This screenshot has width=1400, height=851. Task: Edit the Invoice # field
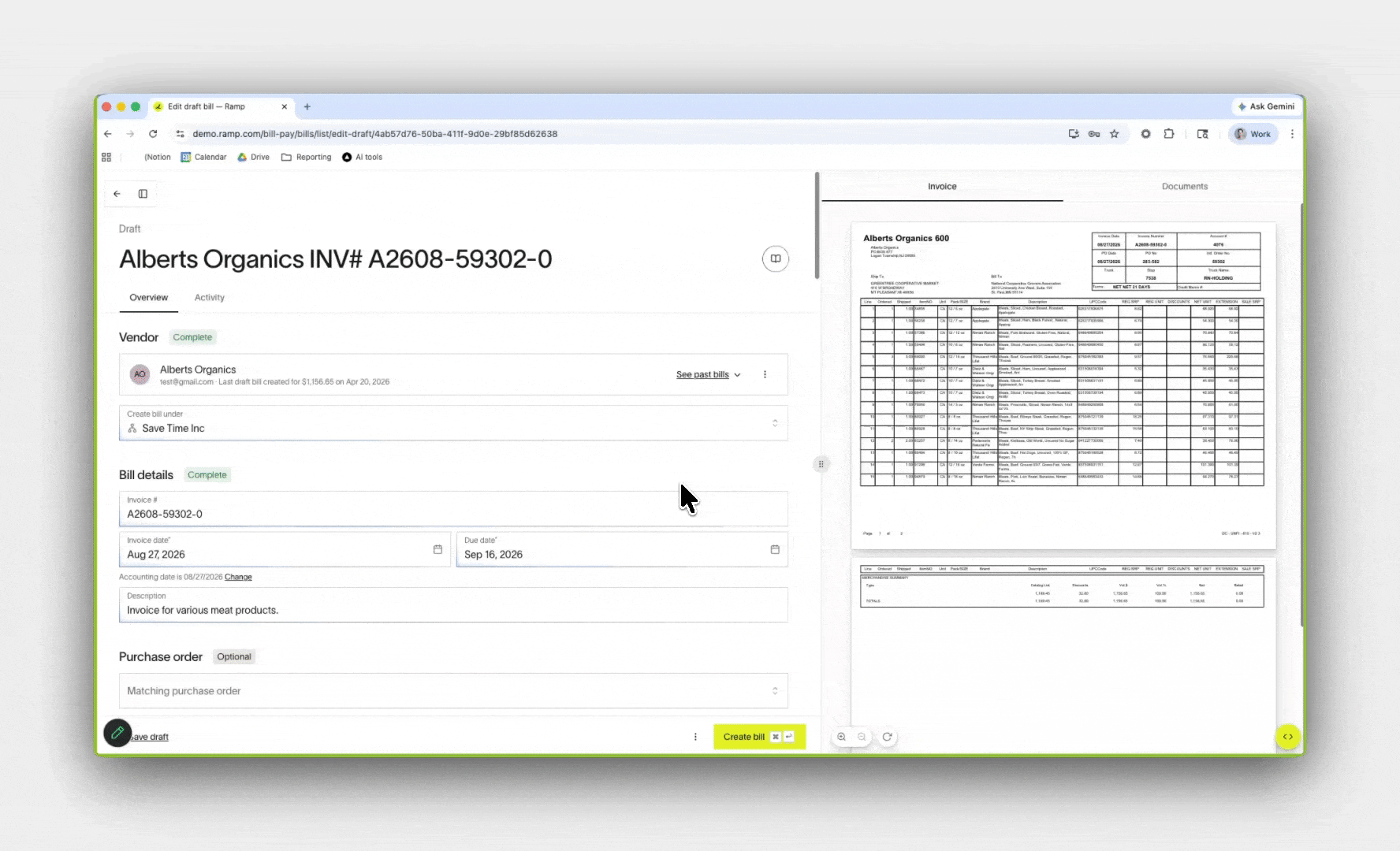click(x=453, y=508)
